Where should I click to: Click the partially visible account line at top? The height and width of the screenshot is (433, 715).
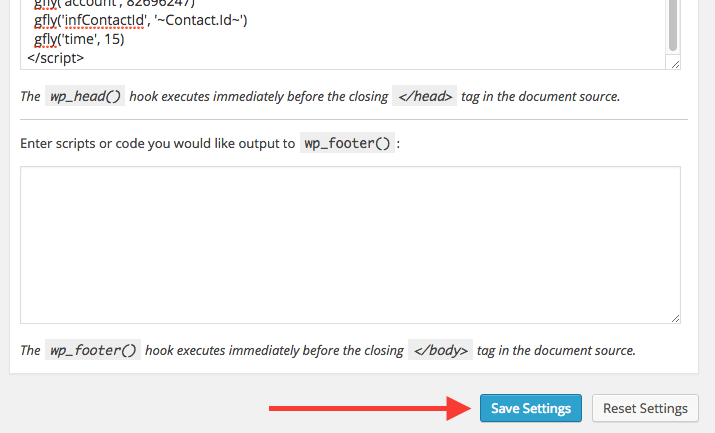click(x=114, y=3)
